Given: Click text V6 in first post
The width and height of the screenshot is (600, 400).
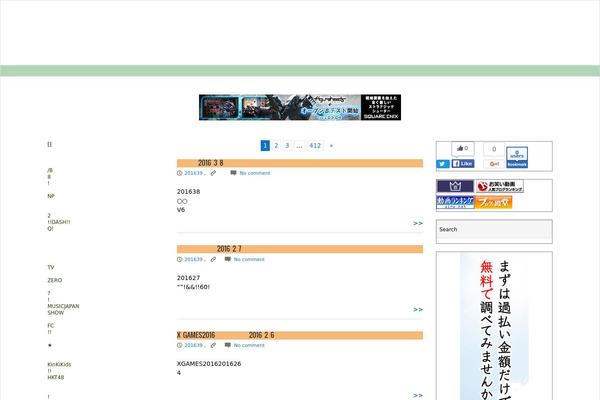Looking at the screenshot, I should point(181,210).
